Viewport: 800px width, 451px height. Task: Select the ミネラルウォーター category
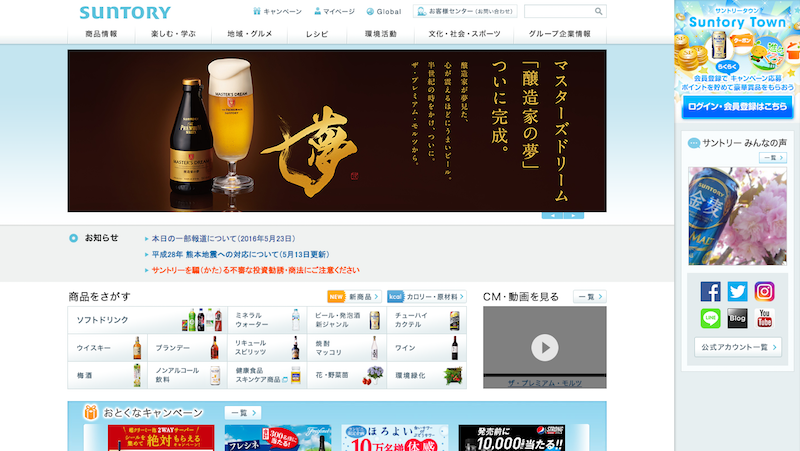coord(267,320)
